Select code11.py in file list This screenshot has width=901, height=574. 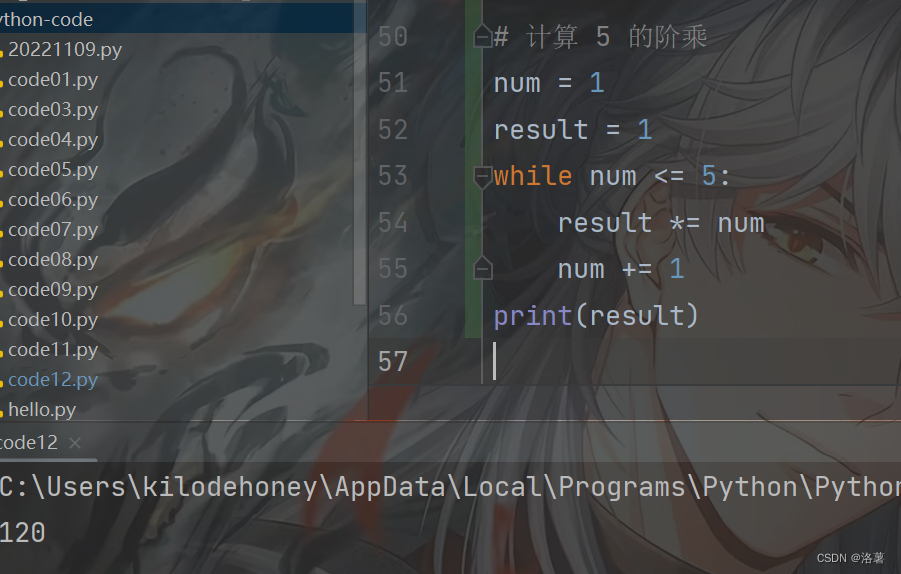pos(53,349)
